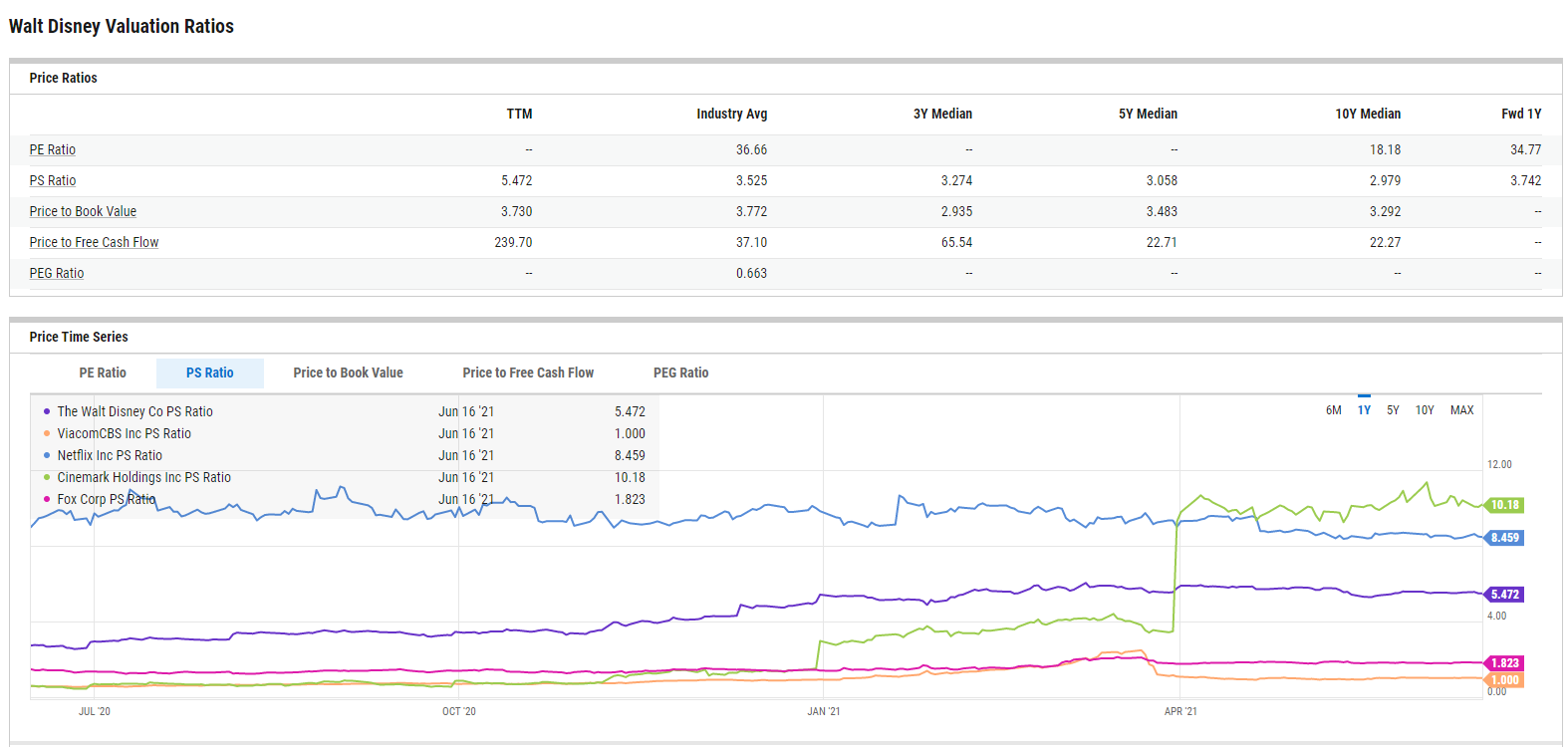The image size is (1568, 747).
Task: Set chart range to 6M
Action: click(x=1334, y=410)
